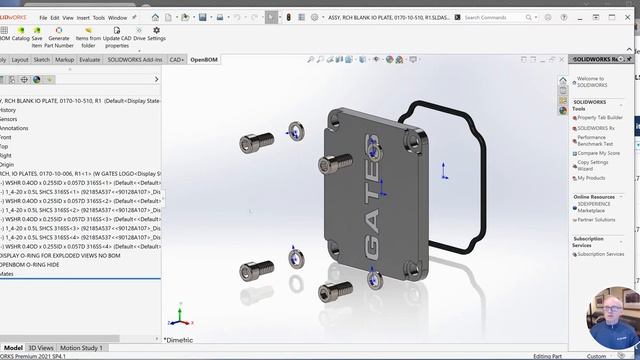Viewport: 640px width, 360px height.
Task: Select the Annotations tree item
Action: (14, 128)
